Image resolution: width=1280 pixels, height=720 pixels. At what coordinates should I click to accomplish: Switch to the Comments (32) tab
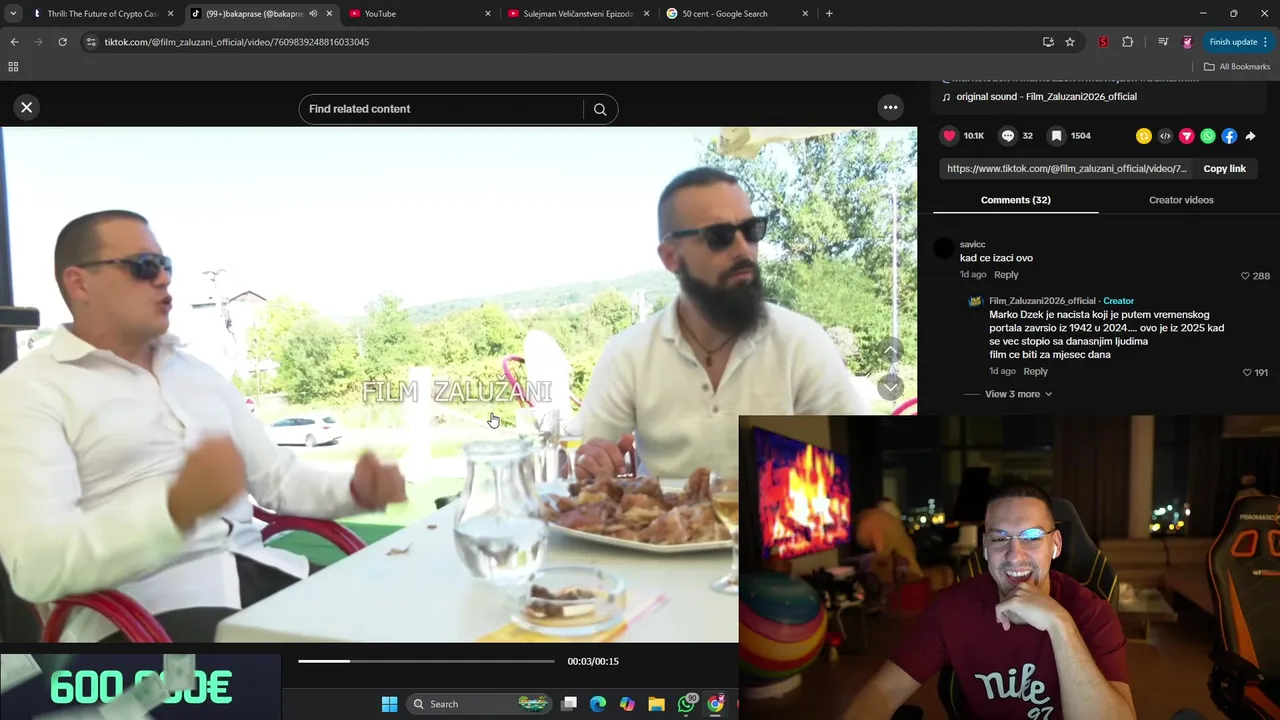pos(1015,200)
